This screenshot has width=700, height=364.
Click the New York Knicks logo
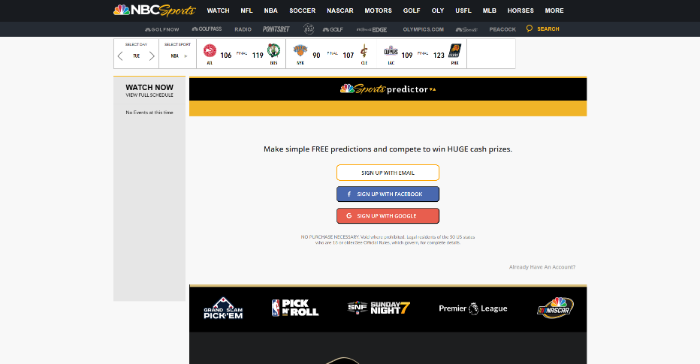tap(300, 50)
